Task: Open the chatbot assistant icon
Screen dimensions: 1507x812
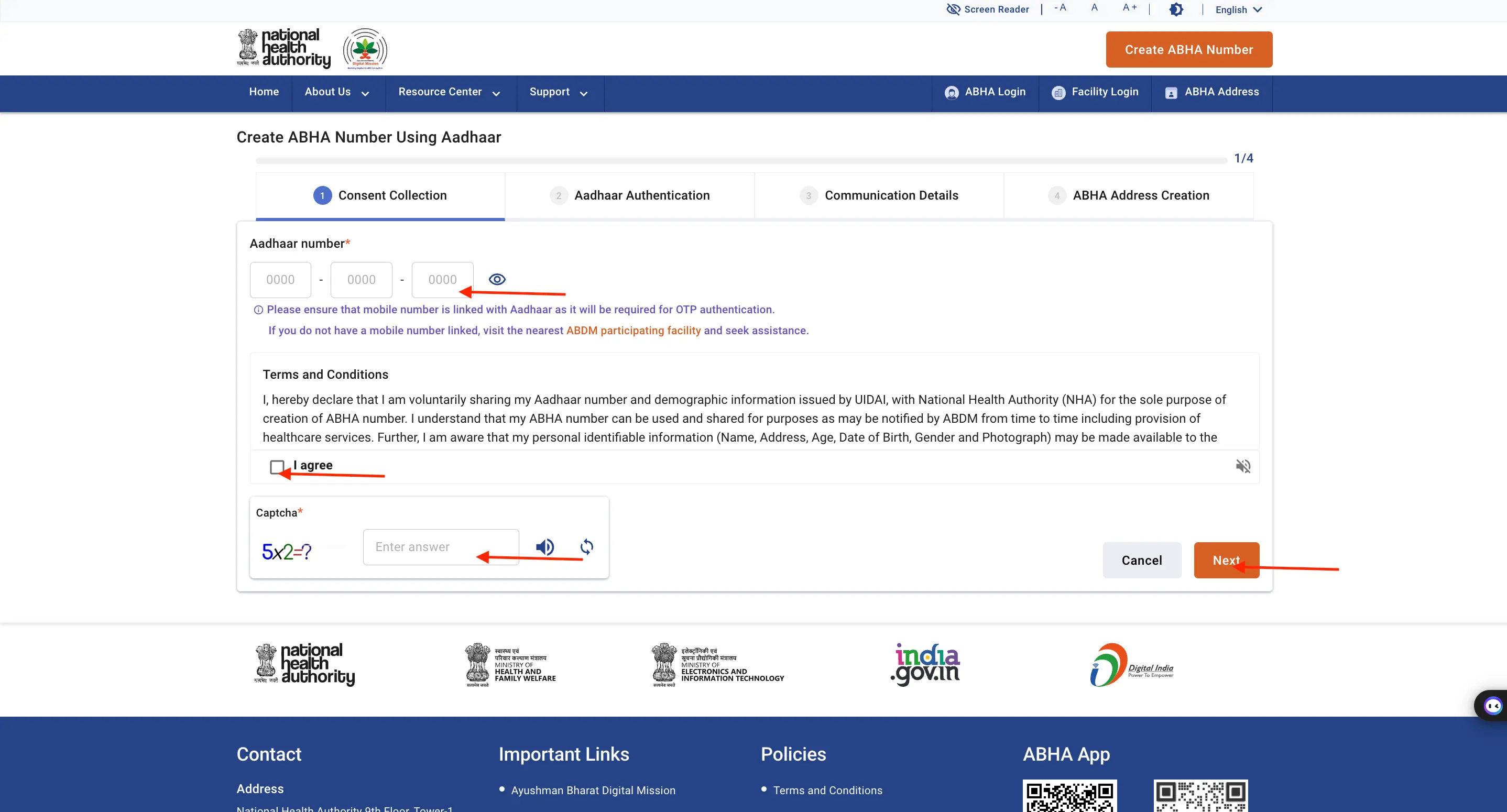Action: [x=1492, y=706]
